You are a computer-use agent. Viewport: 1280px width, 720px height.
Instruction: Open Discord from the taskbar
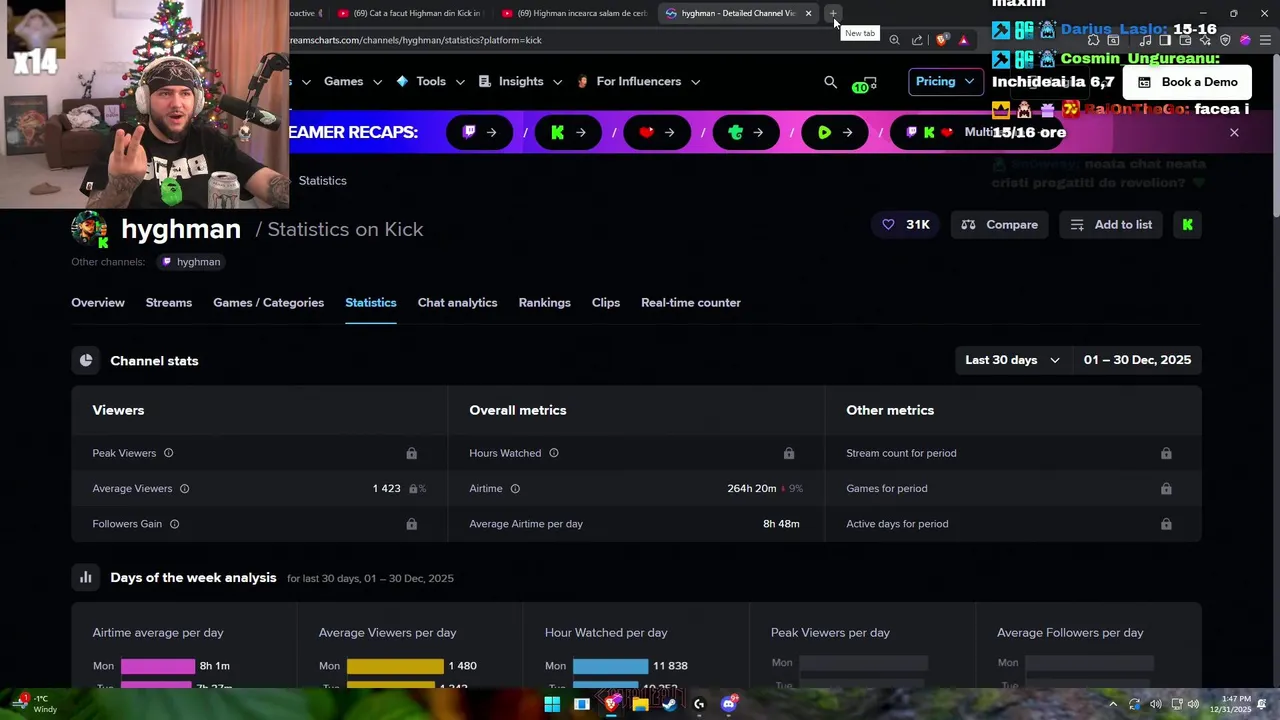(x=729, y=704)
